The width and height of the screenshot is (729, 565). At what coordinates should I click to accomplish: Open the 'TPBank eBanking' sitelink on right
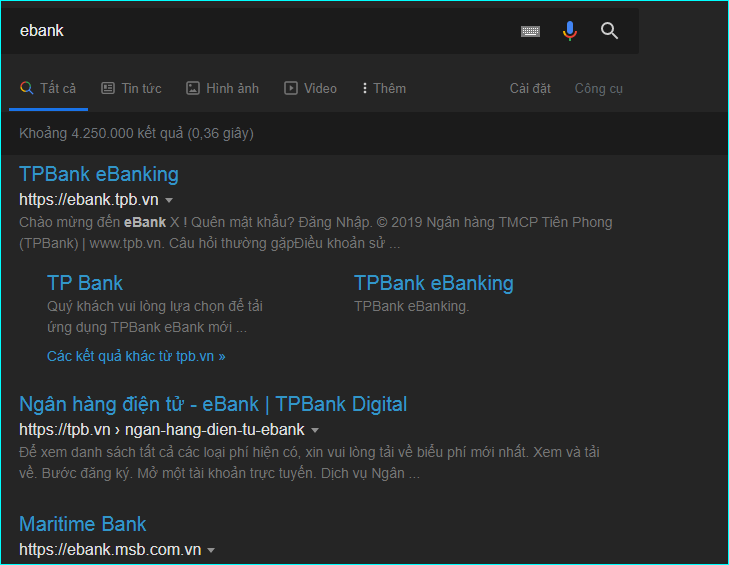(434, 283)
